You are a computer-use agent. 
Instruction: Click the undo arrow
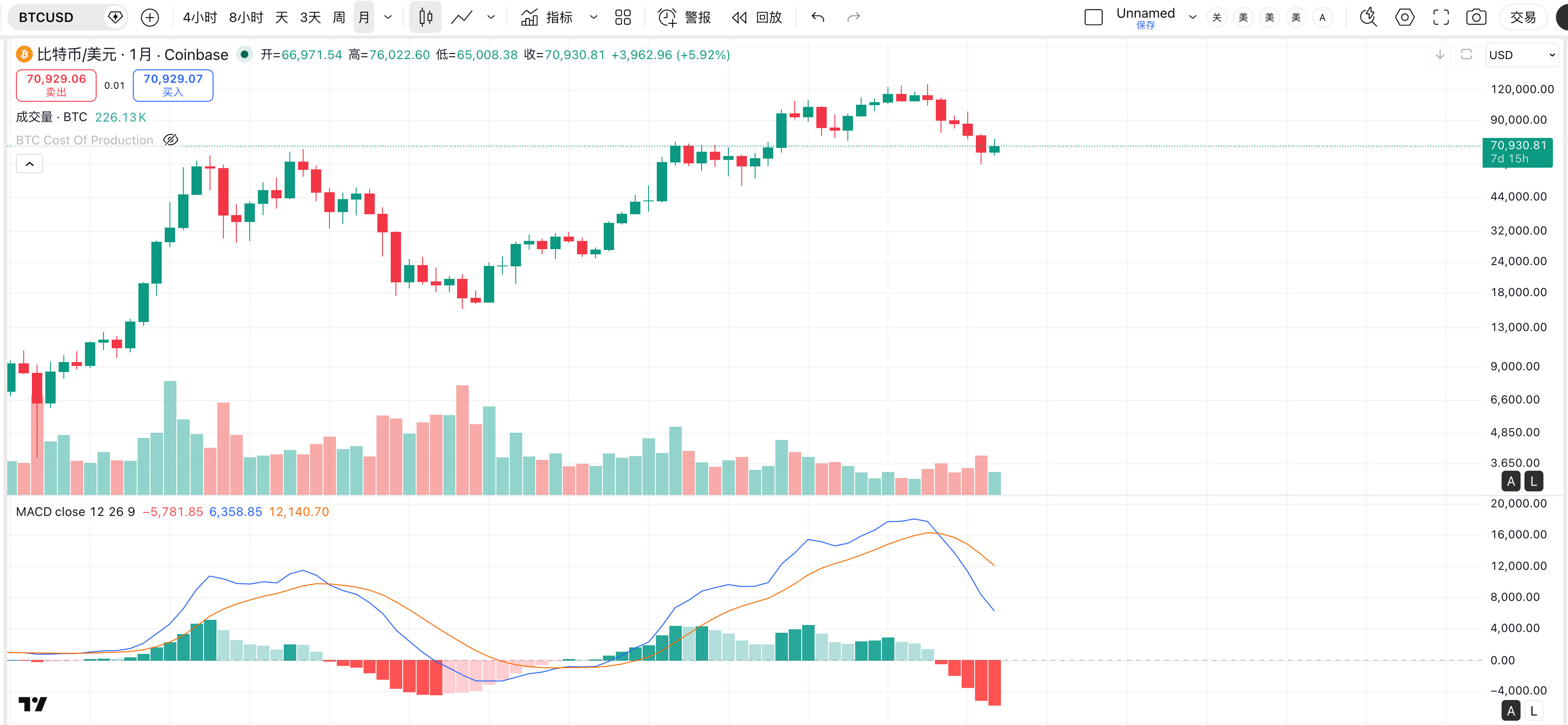[x=818, y=17]
